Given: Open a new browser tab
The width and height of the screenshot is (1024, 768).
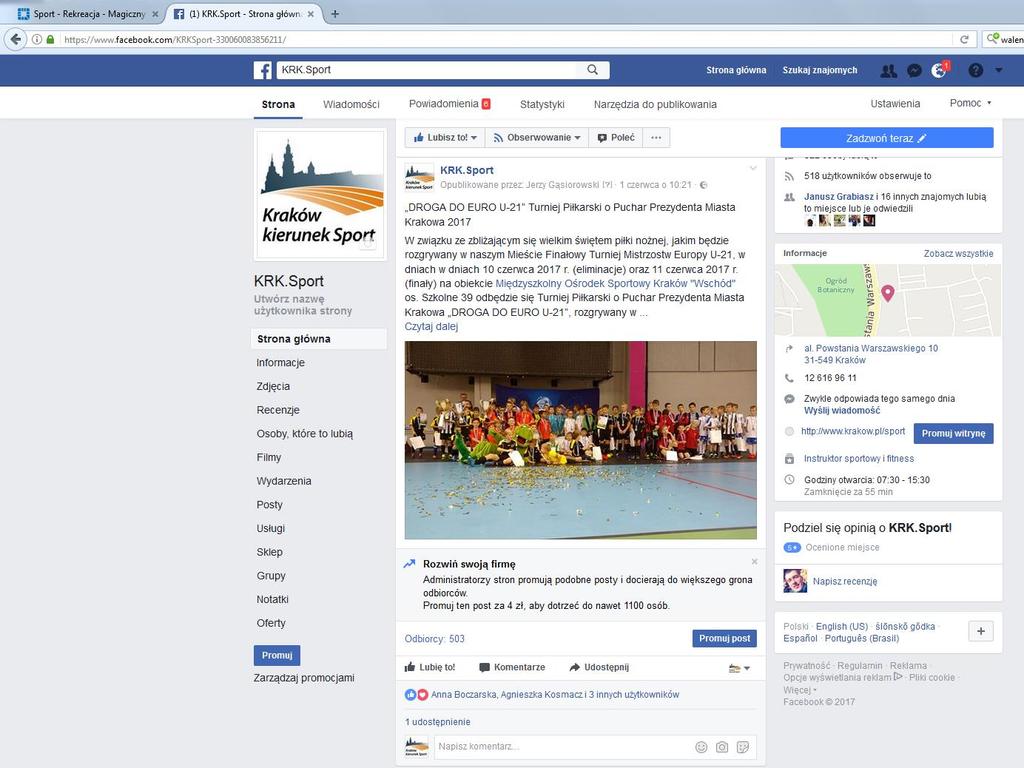Looking at the screenshot, I should coord(335,14).
